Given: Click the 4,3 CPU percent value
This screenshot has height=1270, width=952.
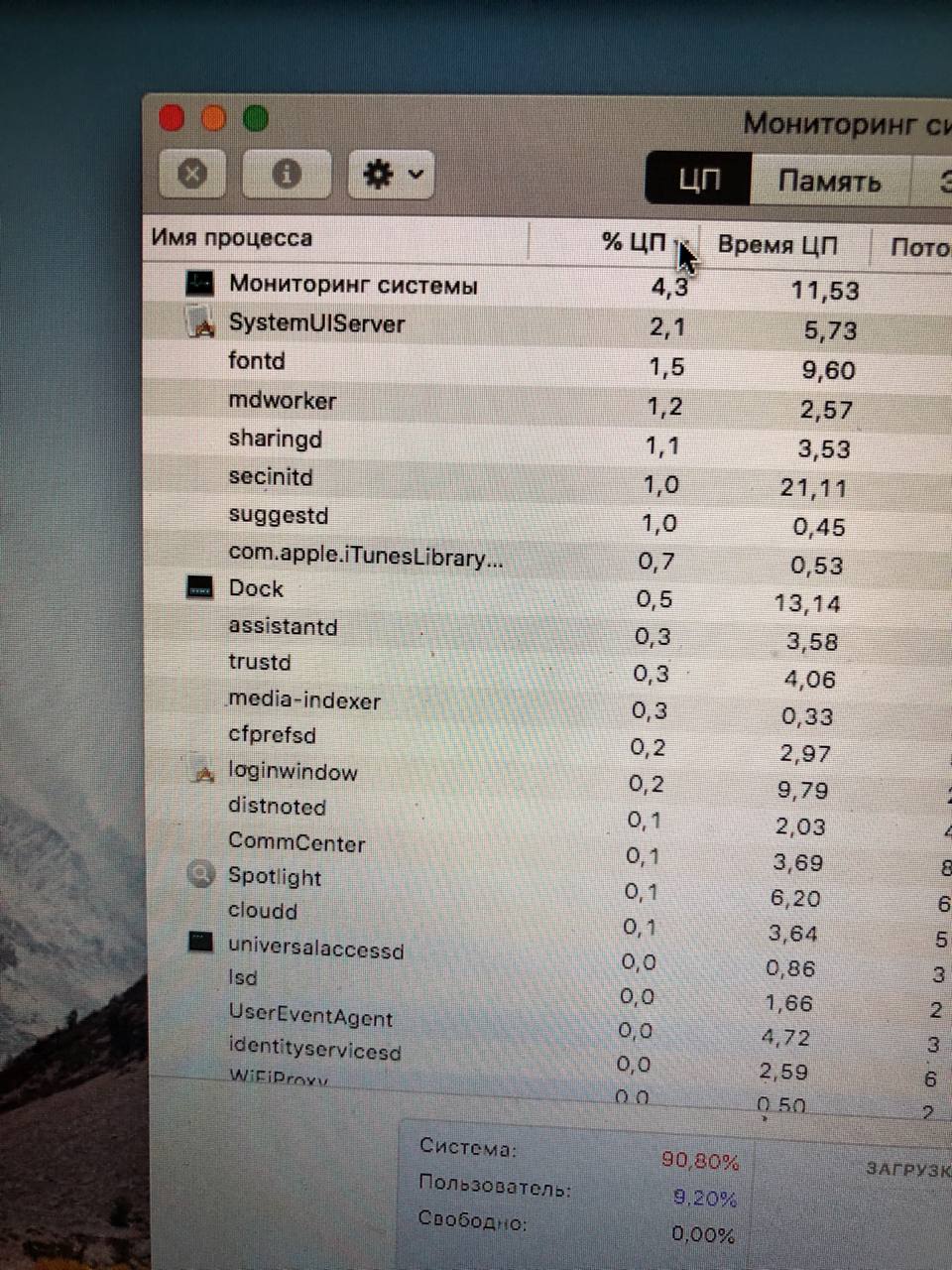Looking at the screenshot, I should (x=669, y=288).
